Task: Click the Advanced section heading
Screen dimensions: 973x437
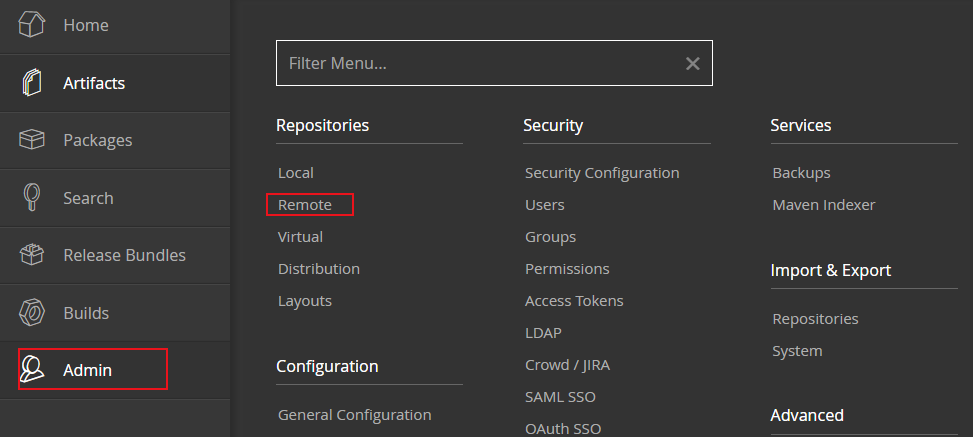Action: 807,415
